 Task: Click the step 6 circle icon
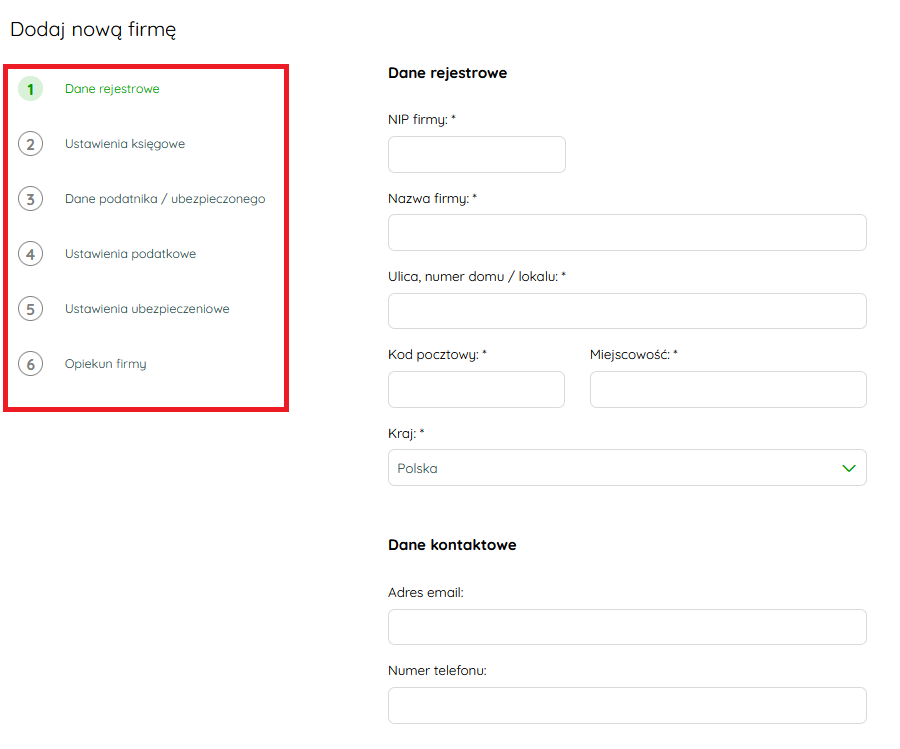[30, 364]
